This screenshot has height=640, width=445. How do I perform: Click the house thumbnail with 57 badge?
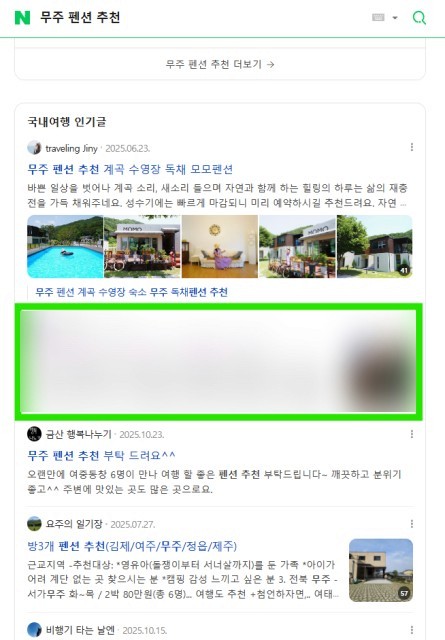(x=381, y=570)
